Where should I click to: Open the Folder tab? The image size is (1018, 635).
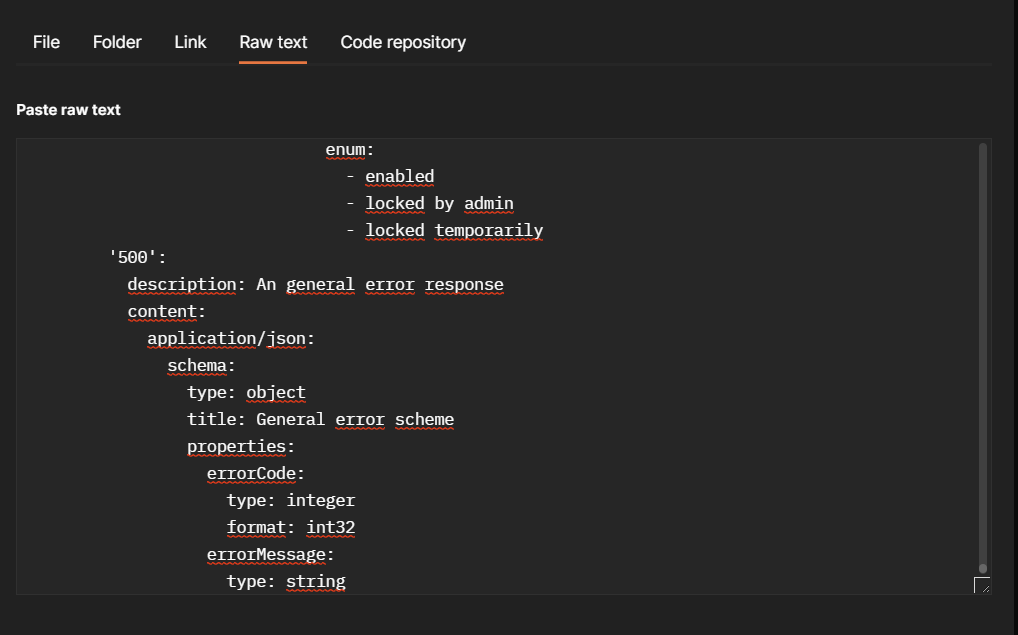pyautogui.click(x=117, y=42)
